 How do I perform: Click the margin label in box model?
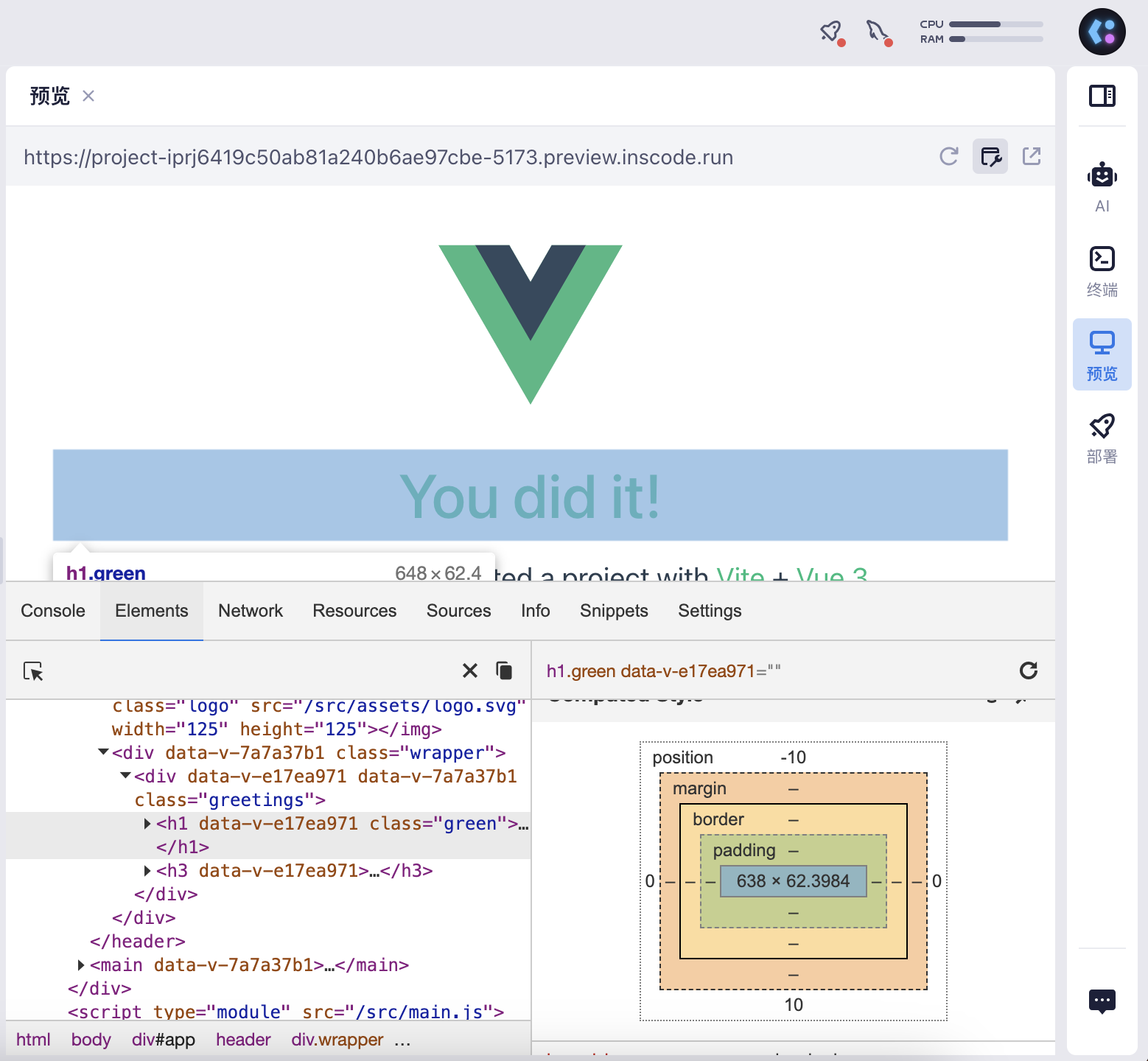pyautogui.click(x=699, y=788)
